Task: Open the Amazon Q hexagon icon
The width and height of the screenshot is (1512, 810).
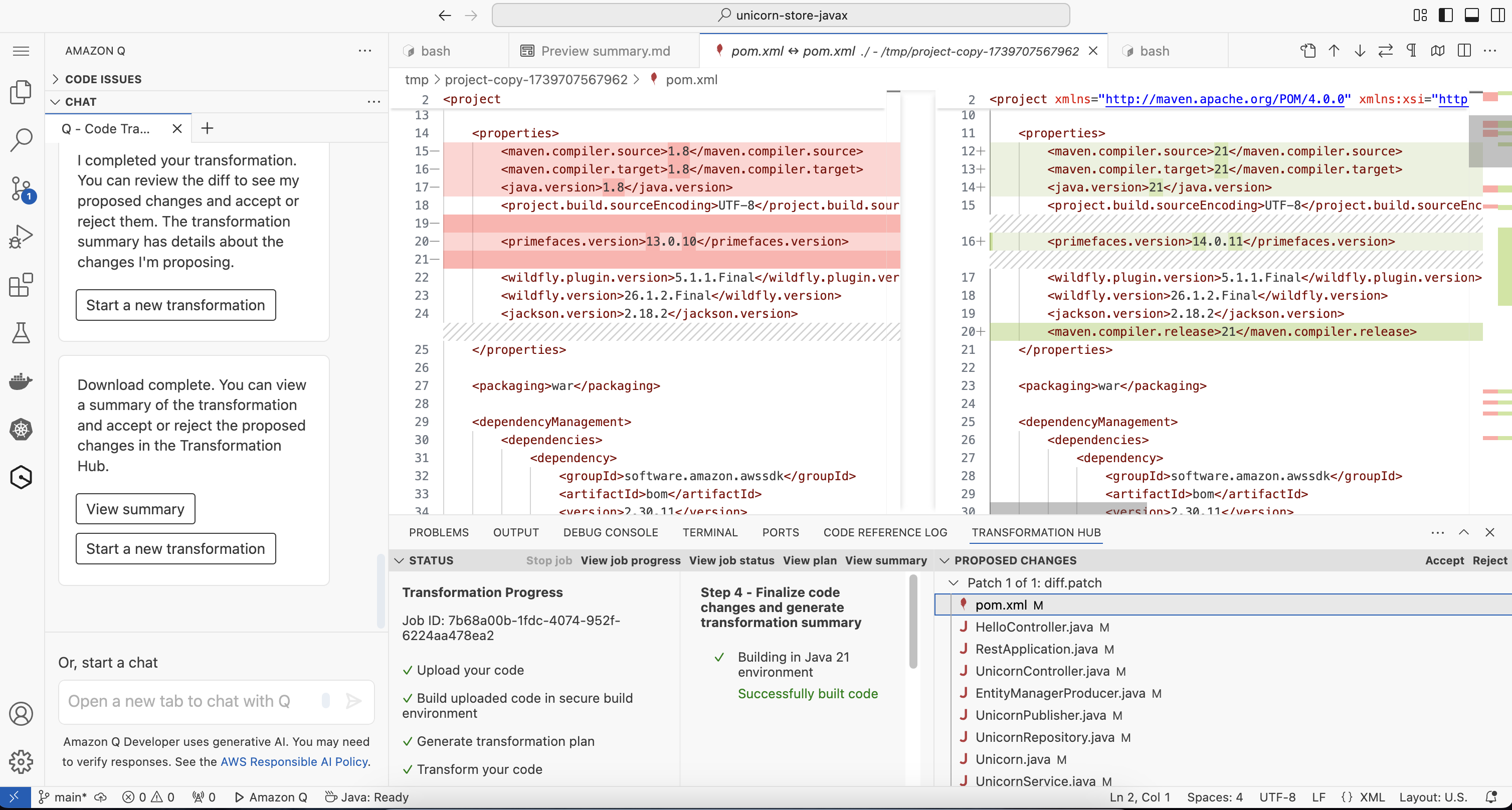Action: click(x=21, y=477)
